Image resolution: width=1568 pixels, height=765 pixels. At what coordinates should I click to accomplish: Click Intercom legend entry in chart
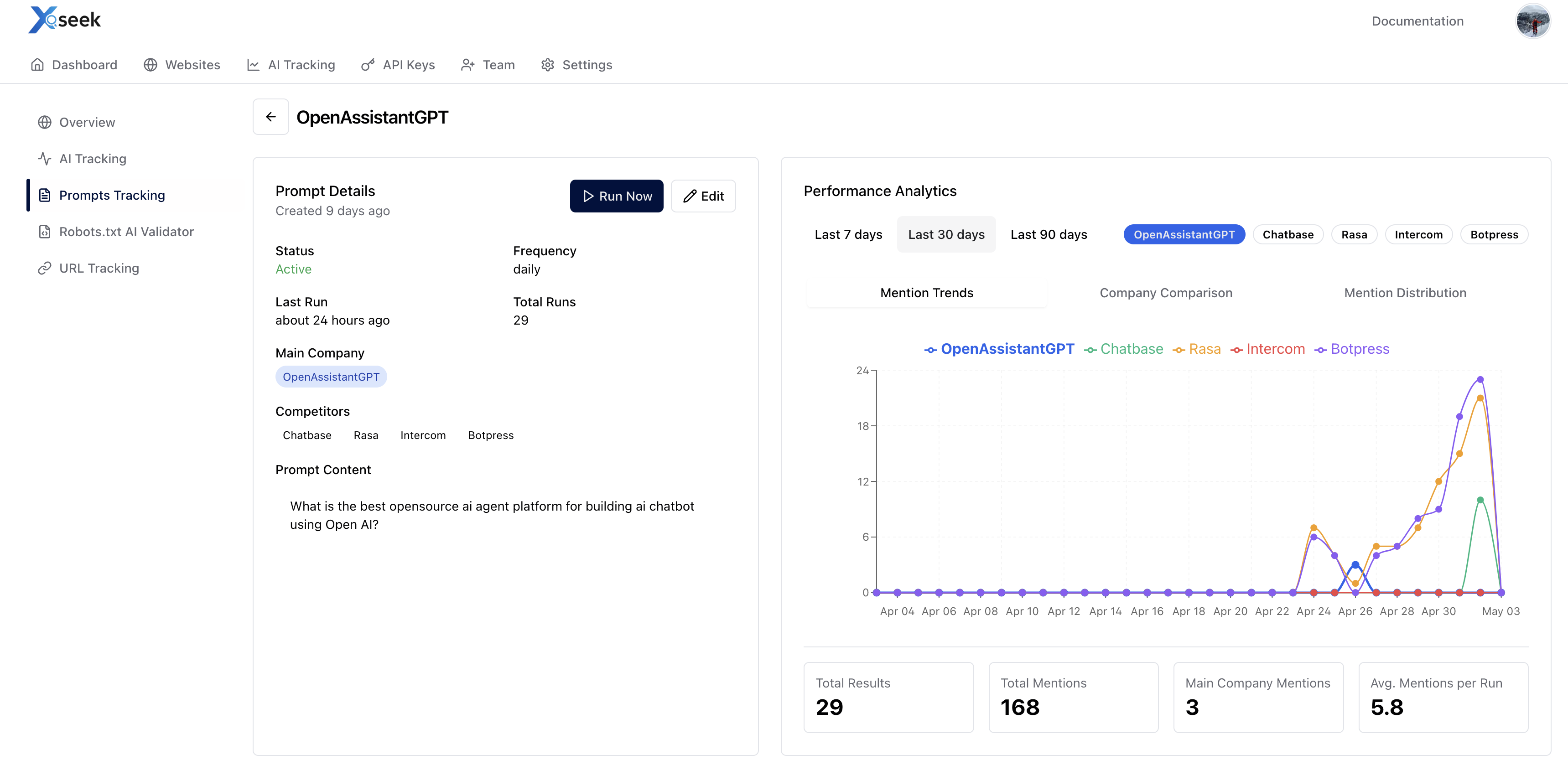pyautogui.click(x=1267, y=349)
